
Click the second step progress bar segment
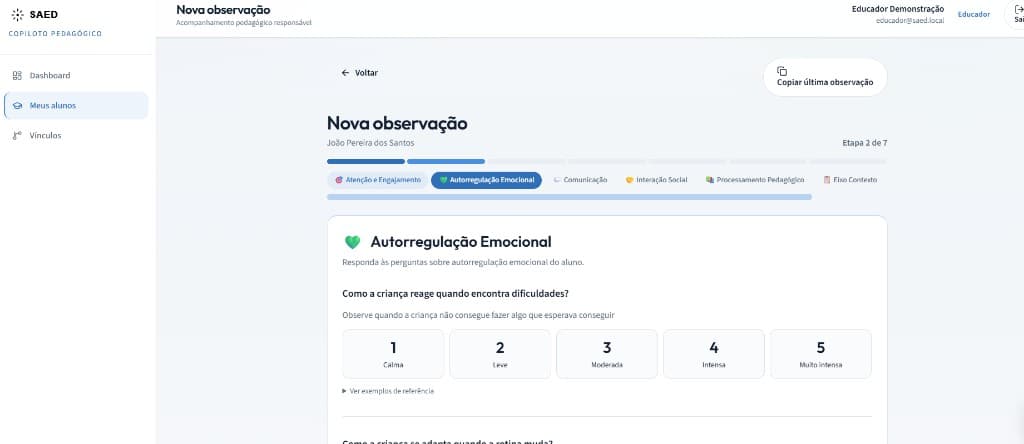click(446, 161)
